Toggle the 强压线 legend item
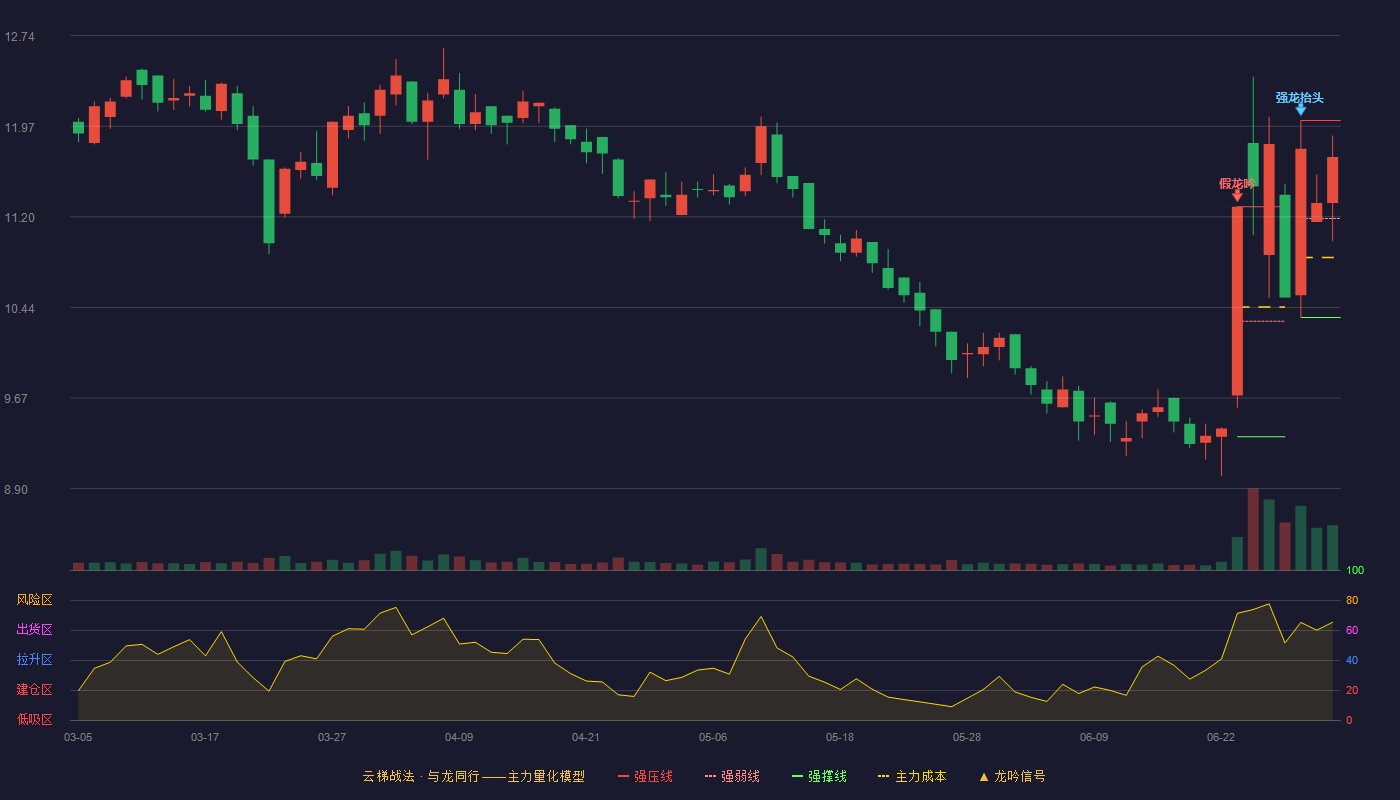Viewport: 1400px width, 800px height. point(645,776)
